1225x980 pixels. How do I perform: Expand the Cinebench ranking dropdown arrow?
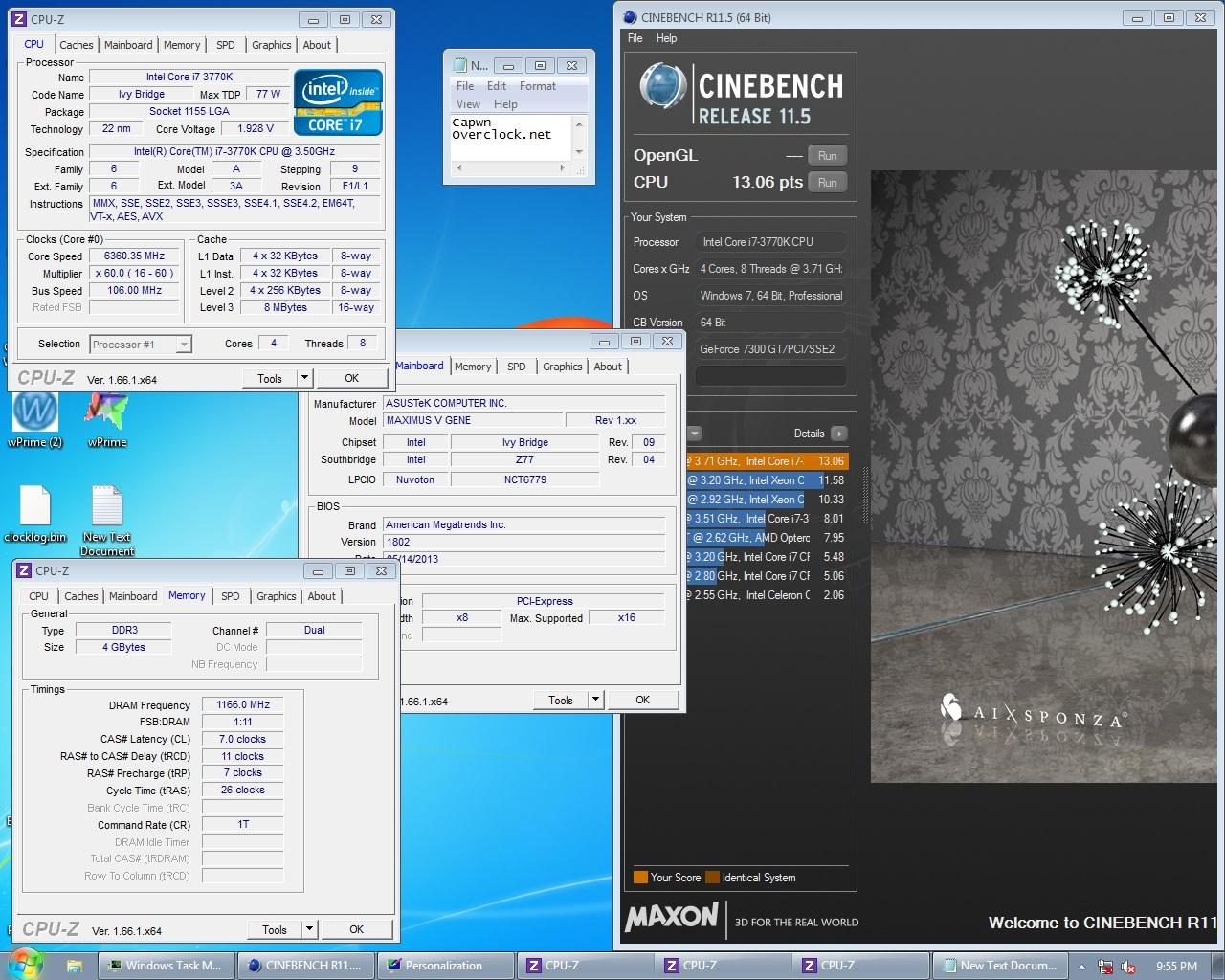[695, 434]
